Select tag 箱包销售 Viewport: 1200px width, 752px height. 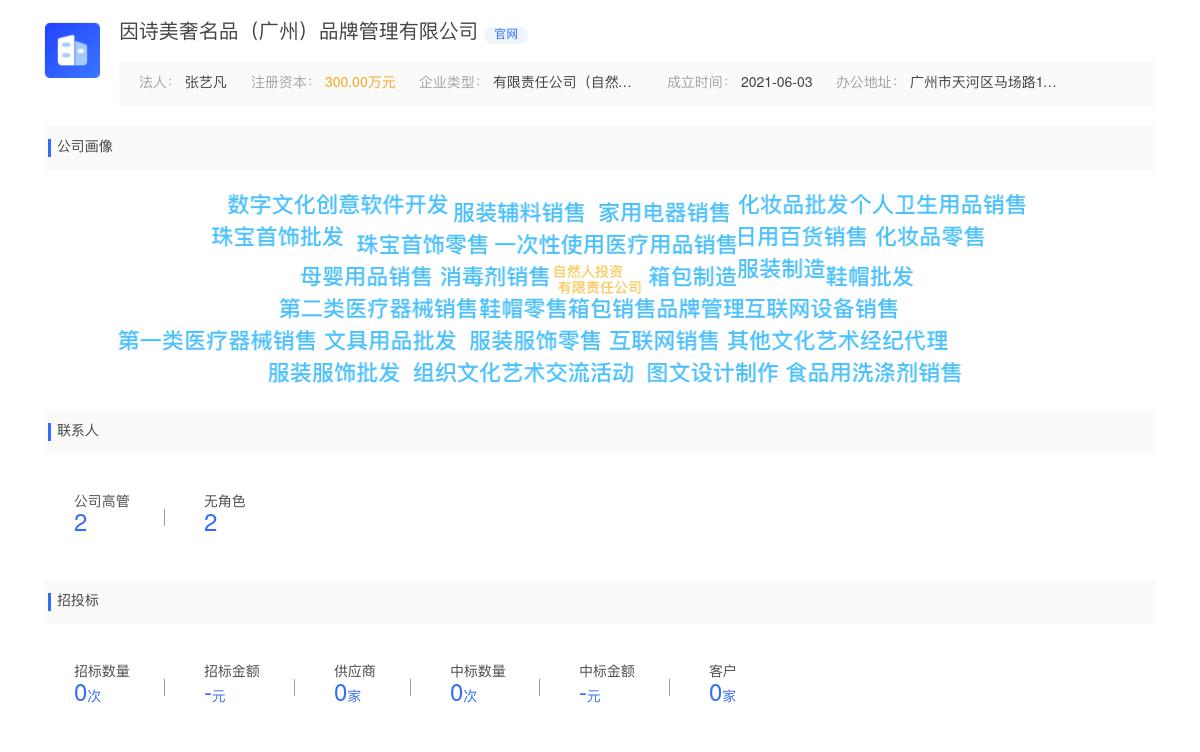click(x=612, y=309)
